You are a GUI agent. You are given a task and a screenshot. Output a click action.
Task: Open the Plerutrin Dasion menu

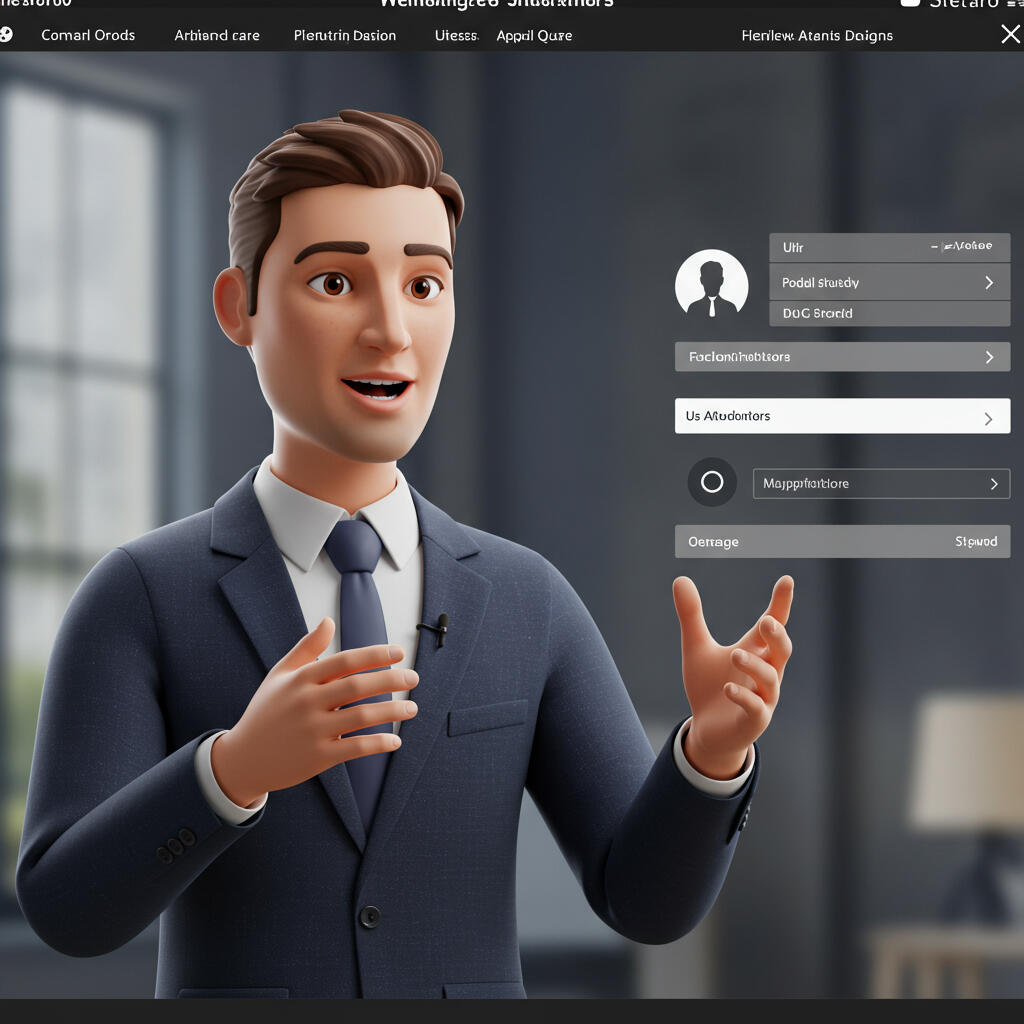tap(345, 35)
